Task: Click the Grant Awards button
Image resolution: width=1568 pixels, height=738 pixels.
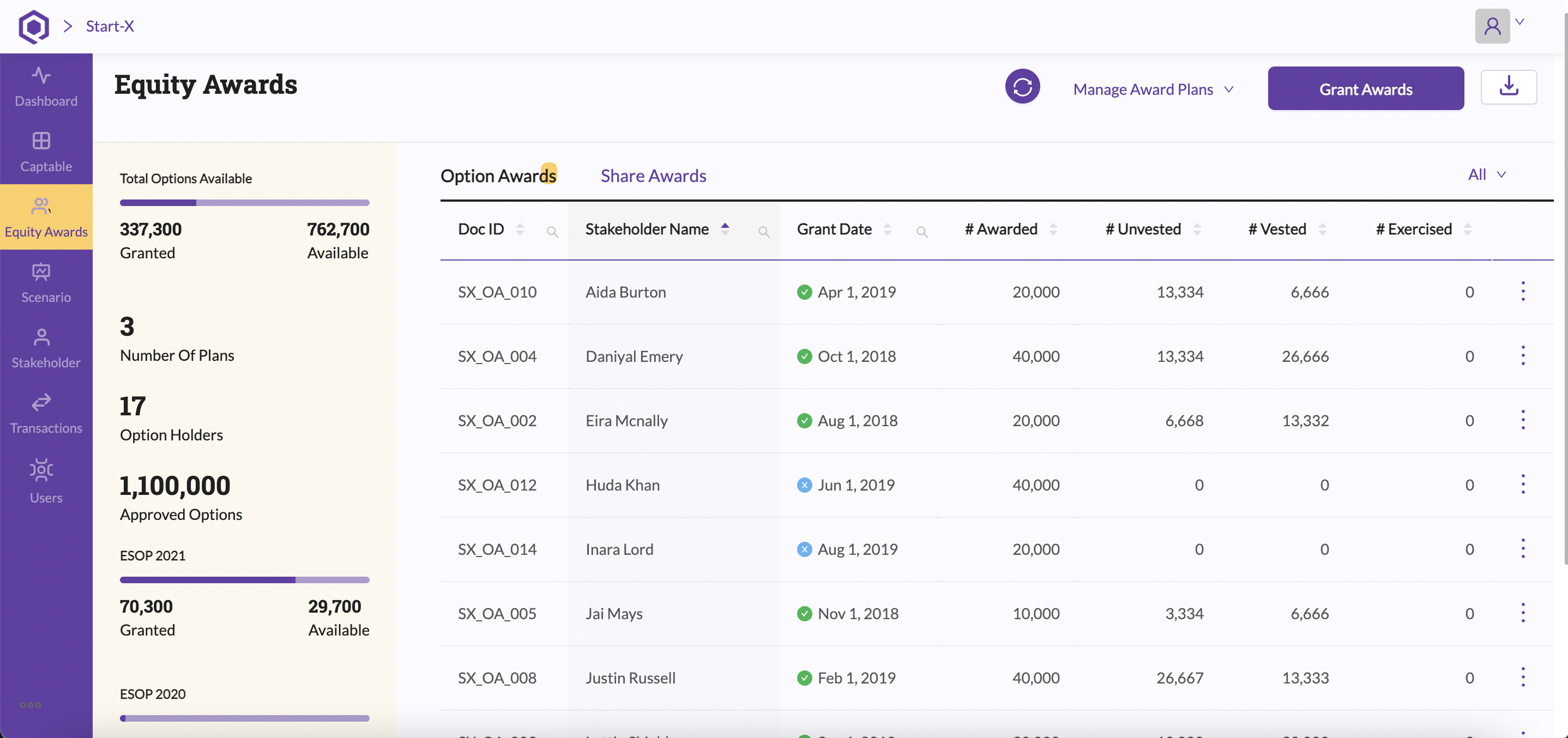Action: (x=1365, y=89)
